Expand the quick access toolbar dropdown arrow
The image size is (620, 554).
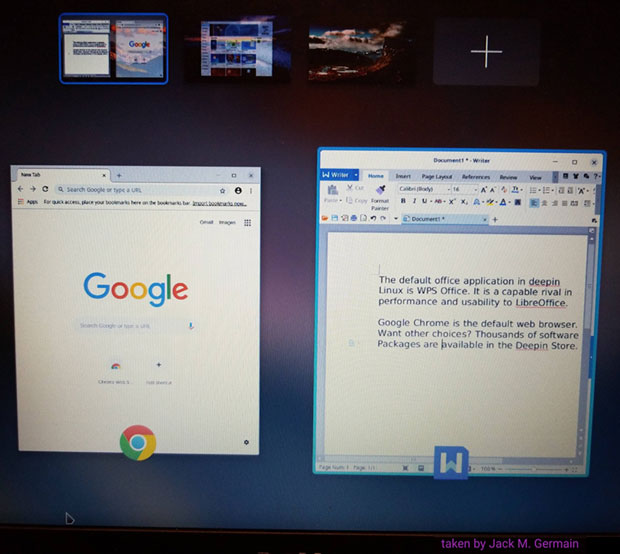point(396,218)
